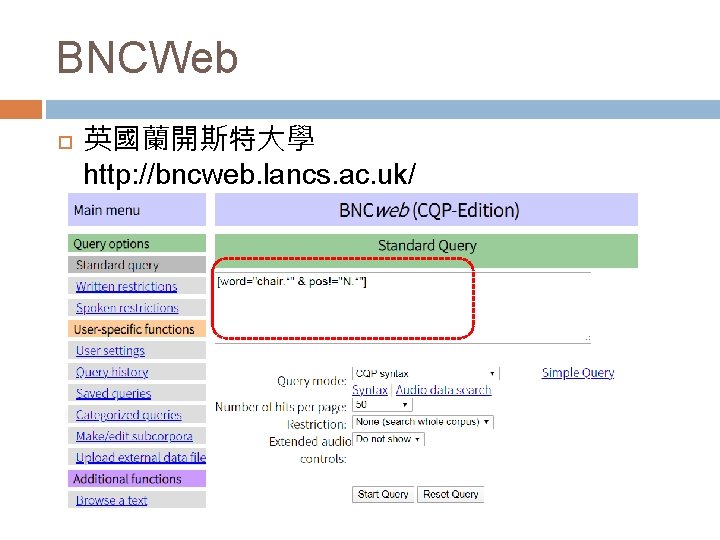Click the Standard Query heading

[x=426, y=246]
